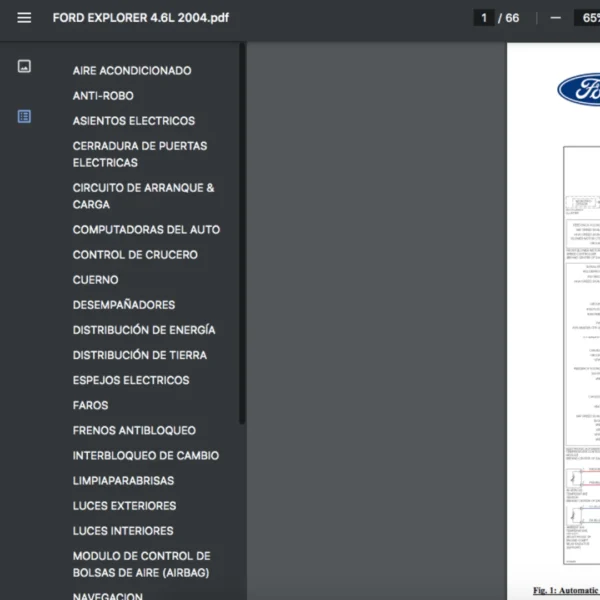Viewport: 600px width, 600px height.
Task: Jump to INTERBLOQUEO DE CAMBIO
Action: tap(146, 456)
